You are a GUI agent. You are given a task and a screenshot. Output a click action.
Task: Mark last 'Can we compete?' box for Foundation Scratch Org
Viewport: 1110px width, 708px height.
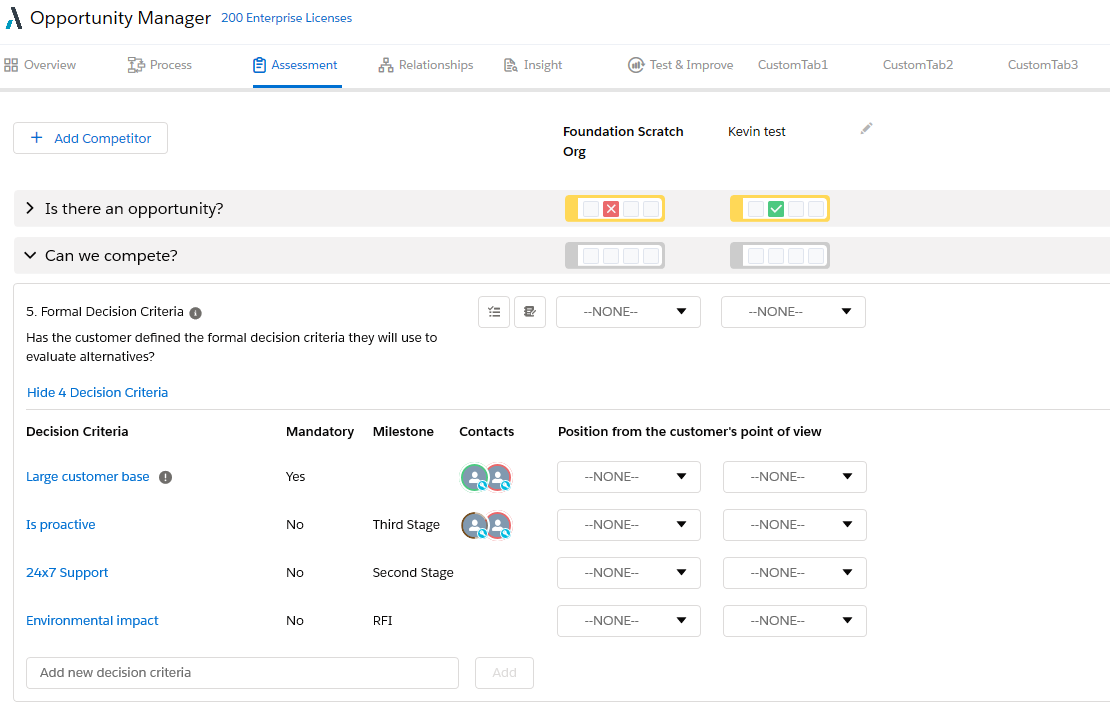(651, 256)
